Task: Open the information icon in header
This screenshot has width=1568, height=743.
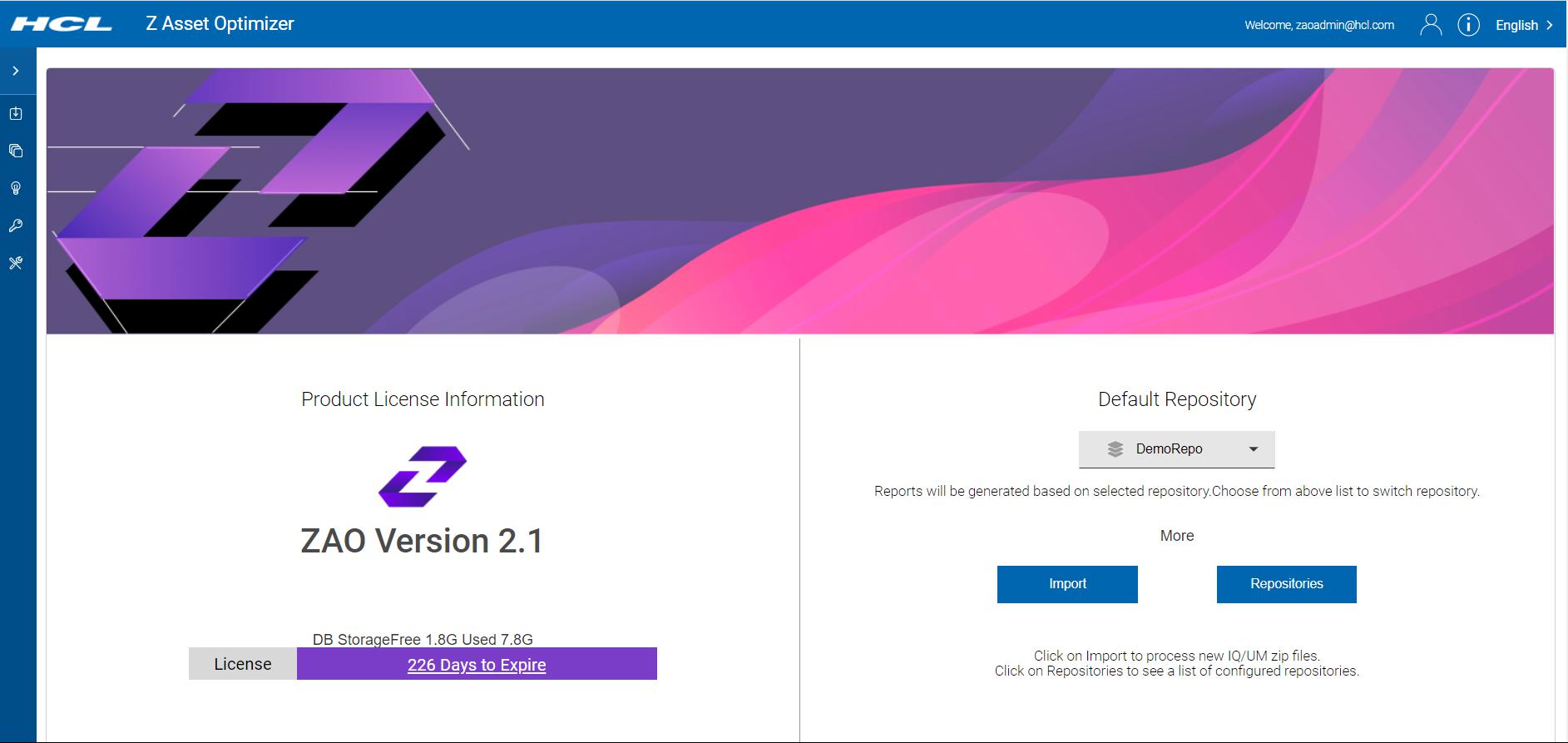Action: [1469, 25]
